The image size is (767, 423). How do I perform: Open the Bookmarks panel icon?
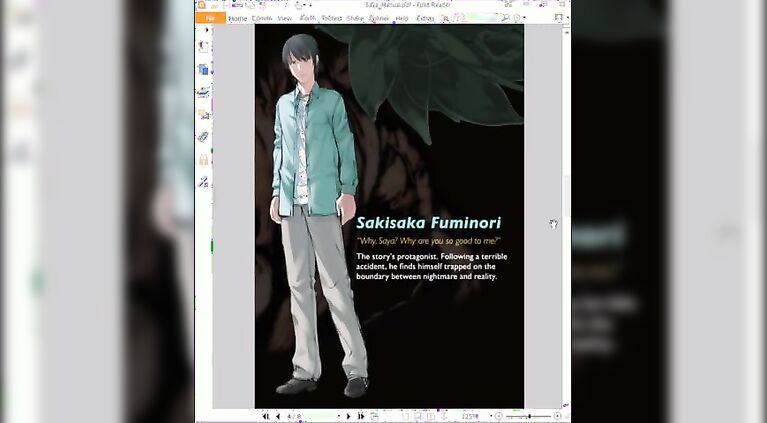[203, 47]
